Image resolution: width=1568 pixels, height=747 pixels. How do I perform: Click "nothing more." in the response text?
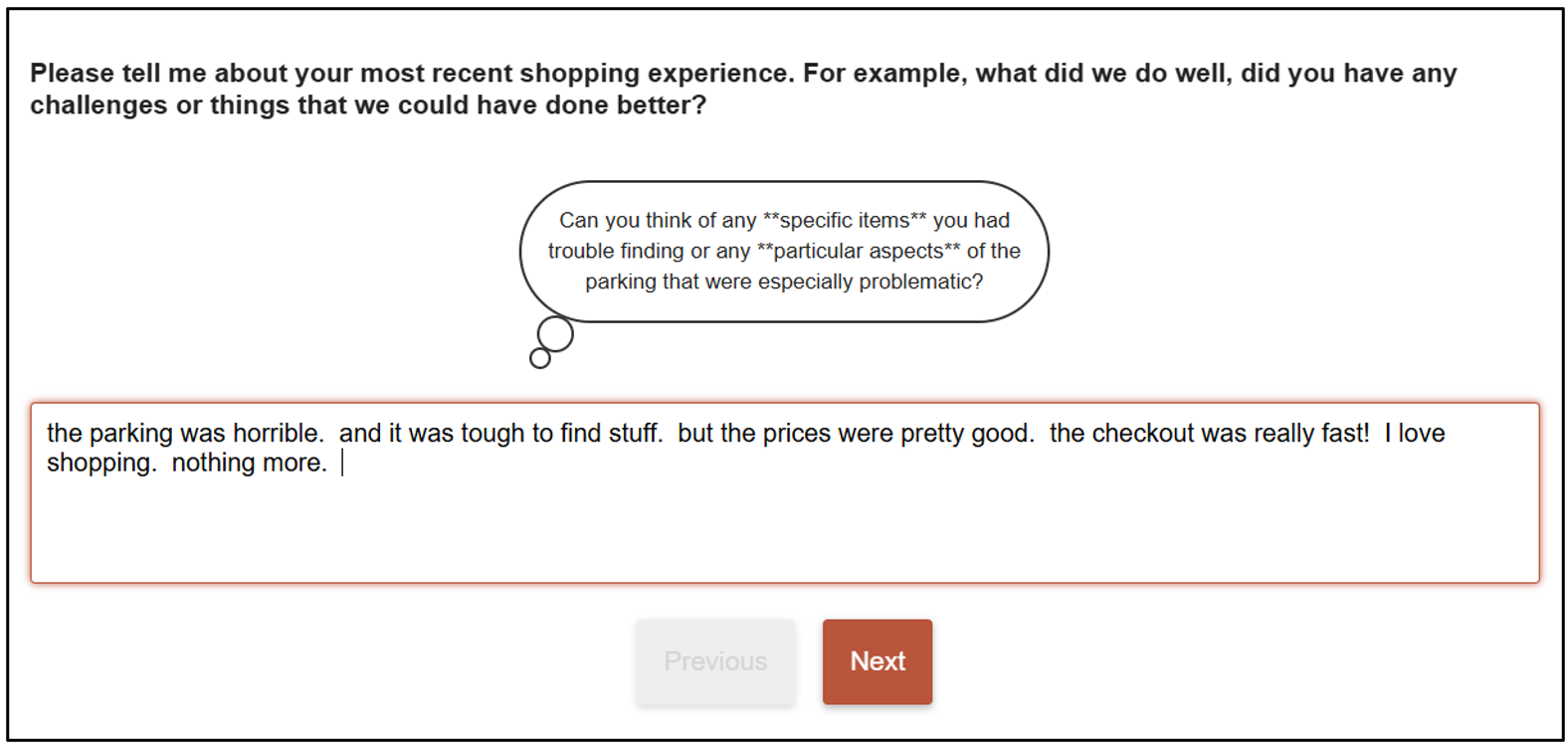[249, 464]
